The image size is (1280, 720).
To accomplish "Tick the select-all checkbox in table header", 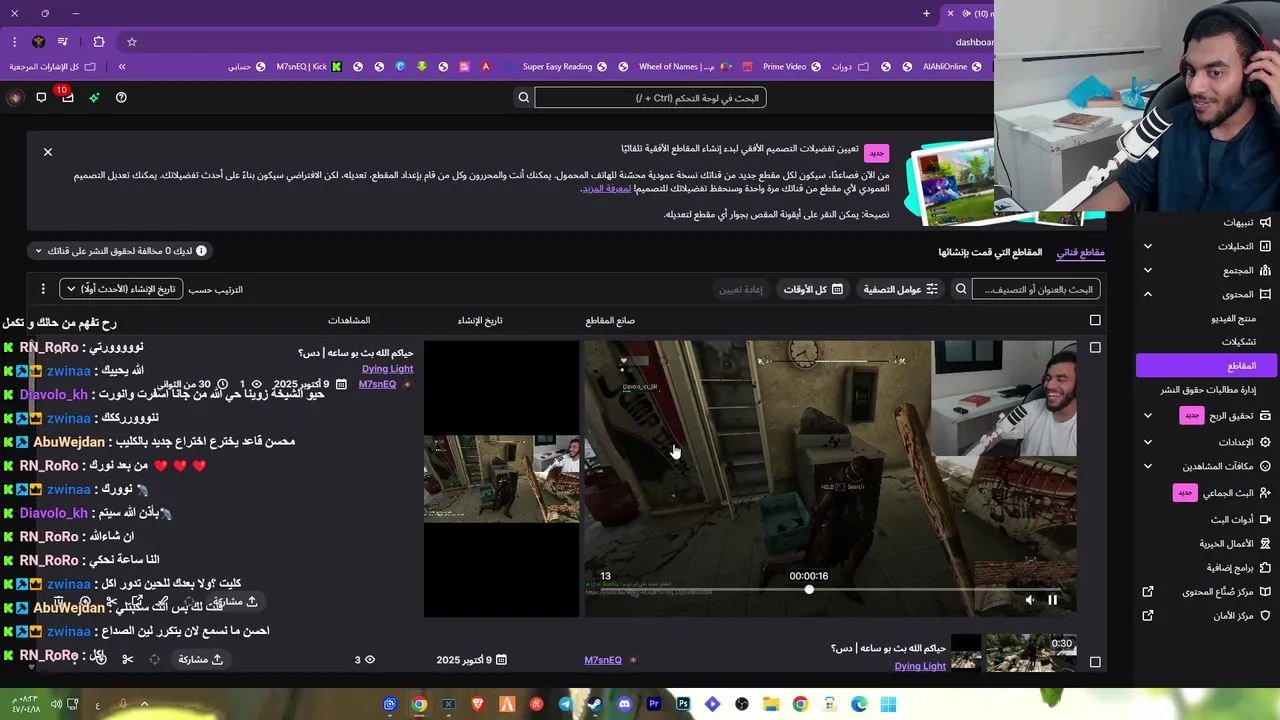I will pos(1095,320).
